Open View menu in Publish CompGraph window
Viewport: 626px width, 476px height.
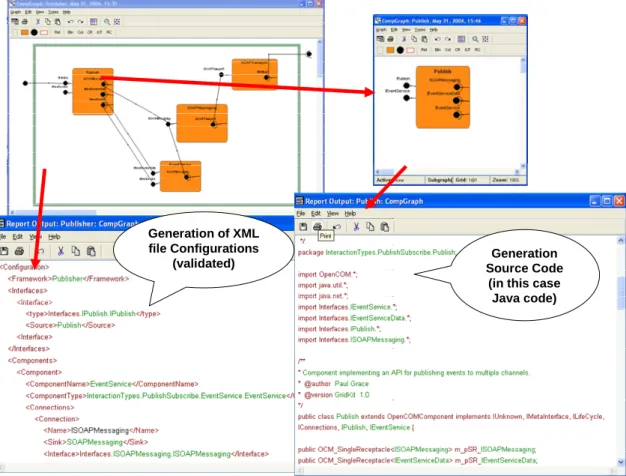(406, 30)
